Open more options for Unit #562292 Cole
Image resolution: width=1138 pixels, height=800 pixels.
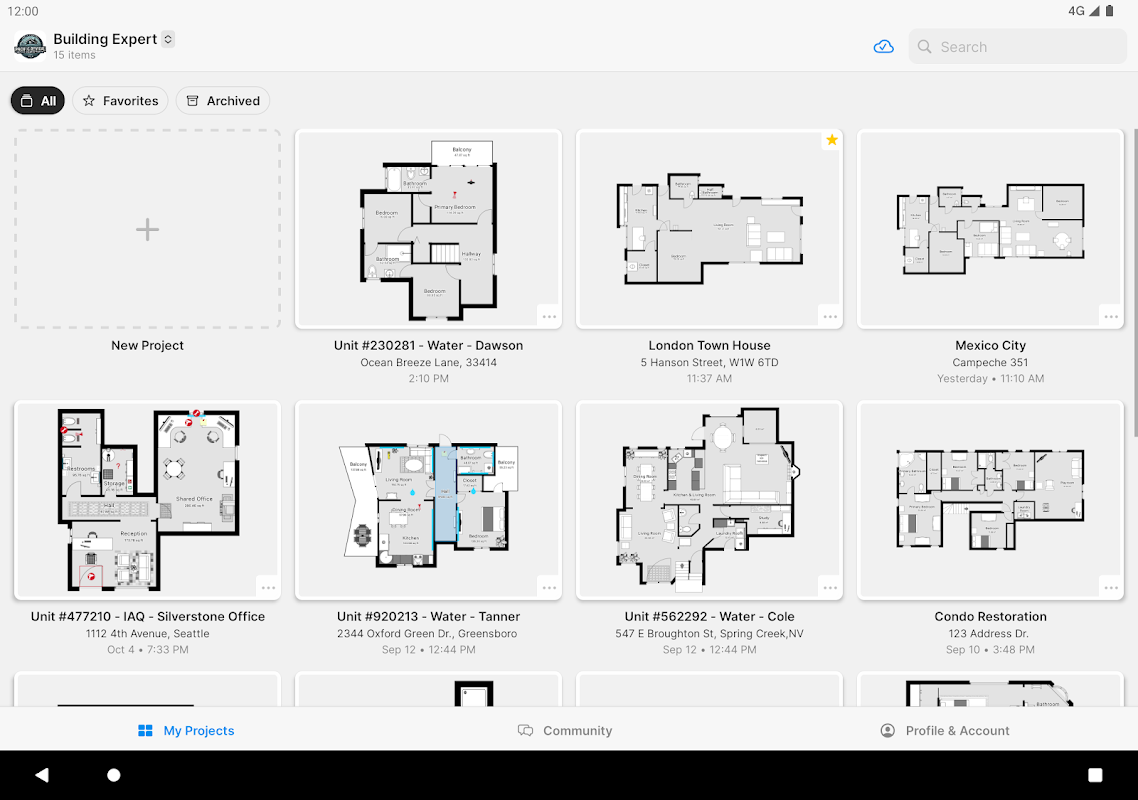pyautogui.click(x=830, y=588)
